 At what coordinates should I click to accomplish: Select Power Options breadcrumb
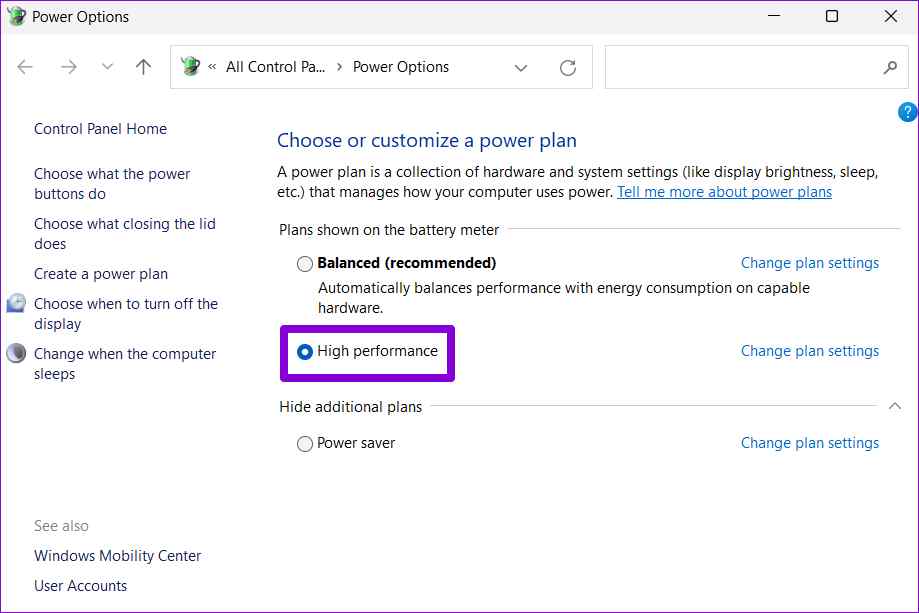pyautogui.click(x=401, y=67)
